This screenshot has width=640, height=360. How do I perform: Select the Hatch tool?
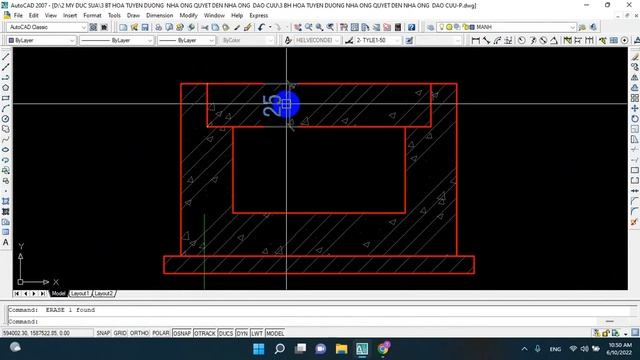coord(6,201)
